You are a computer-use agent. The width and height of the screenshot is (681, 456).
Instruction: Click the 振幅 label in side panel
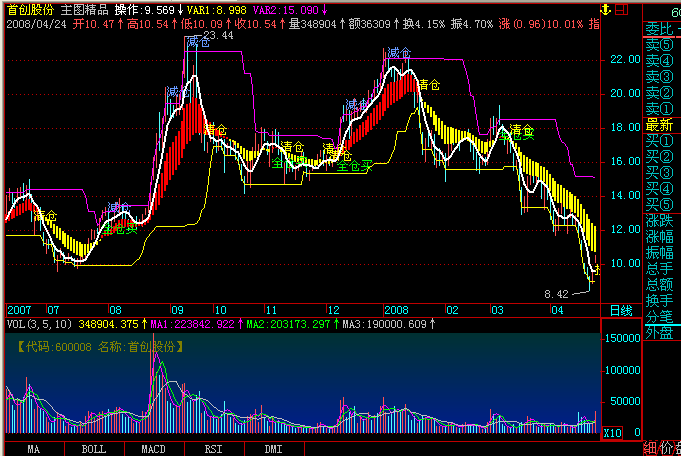tap(659, 253)
